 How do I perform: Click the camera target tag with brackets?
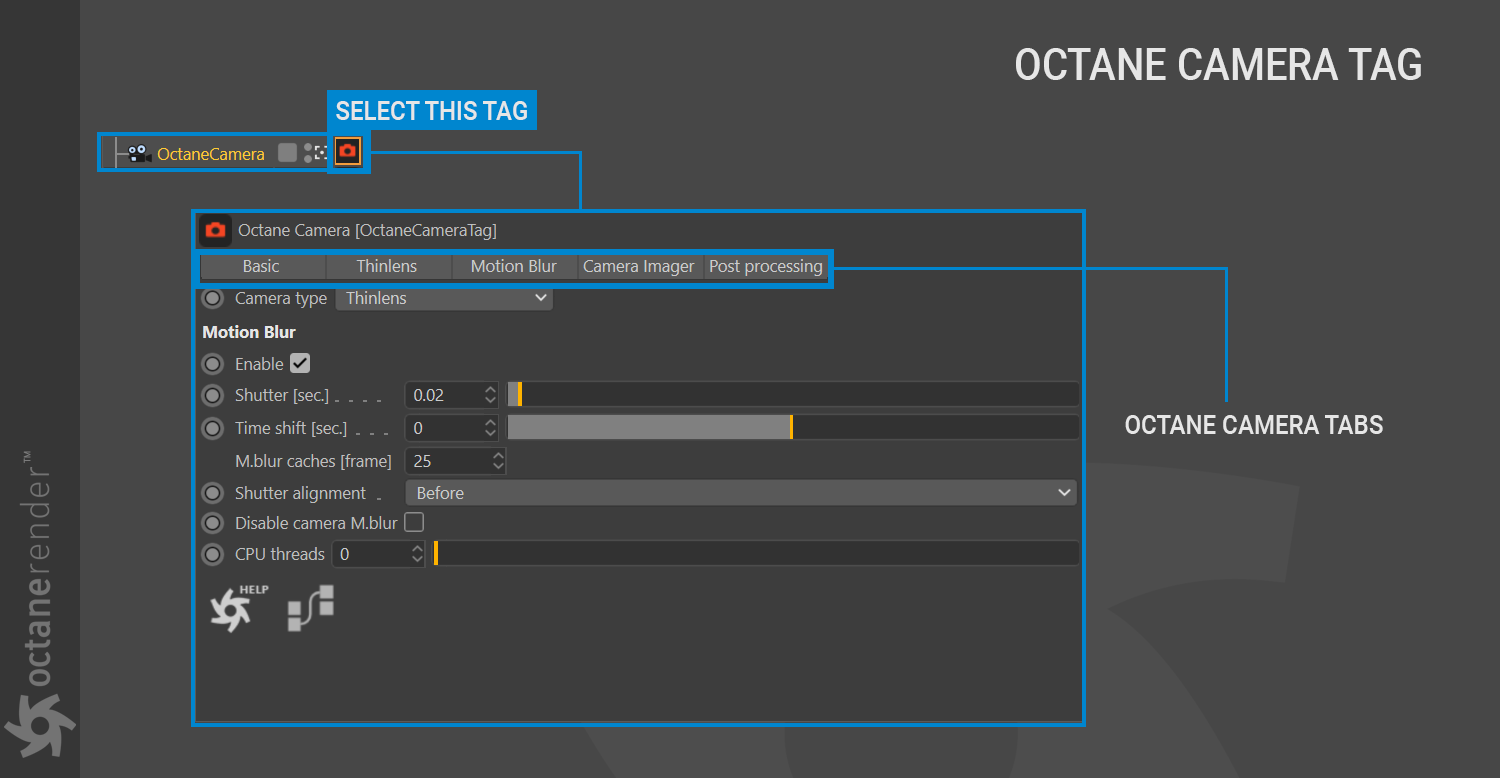click(321, 153)
